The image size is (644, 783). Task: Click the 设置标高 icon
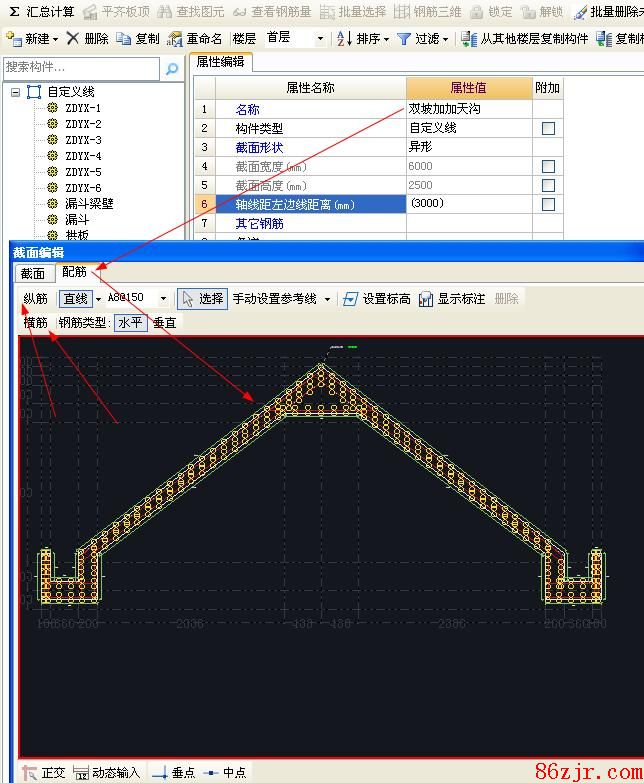pyautogui.click(x=350, y=299)
